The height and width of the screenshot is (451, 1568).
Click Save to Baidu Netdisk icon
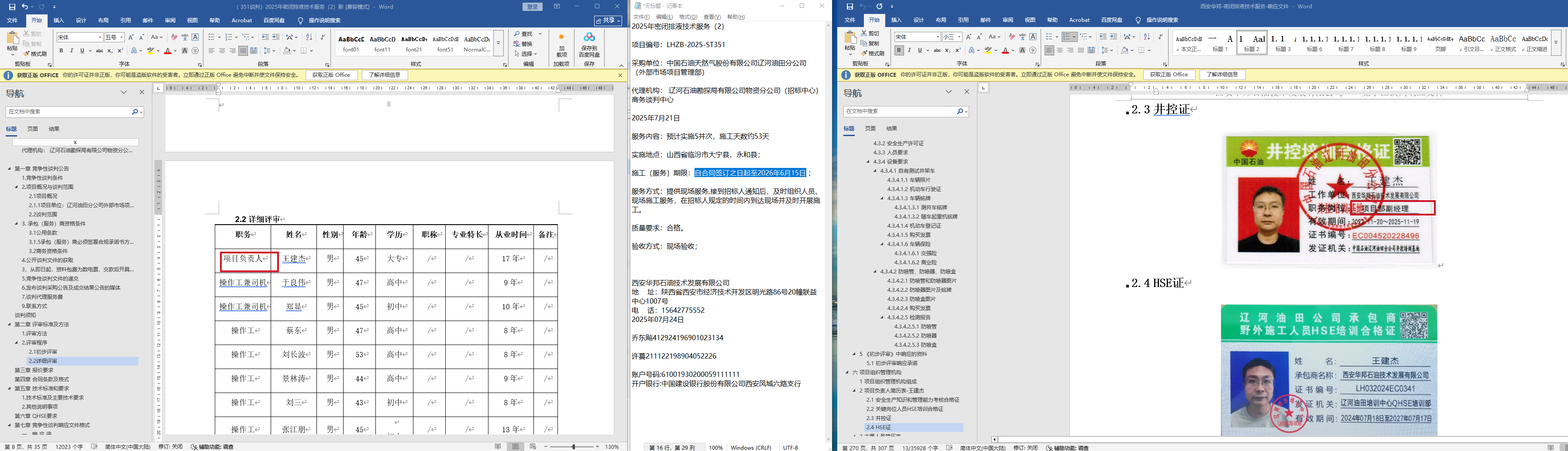click(589, 46)
